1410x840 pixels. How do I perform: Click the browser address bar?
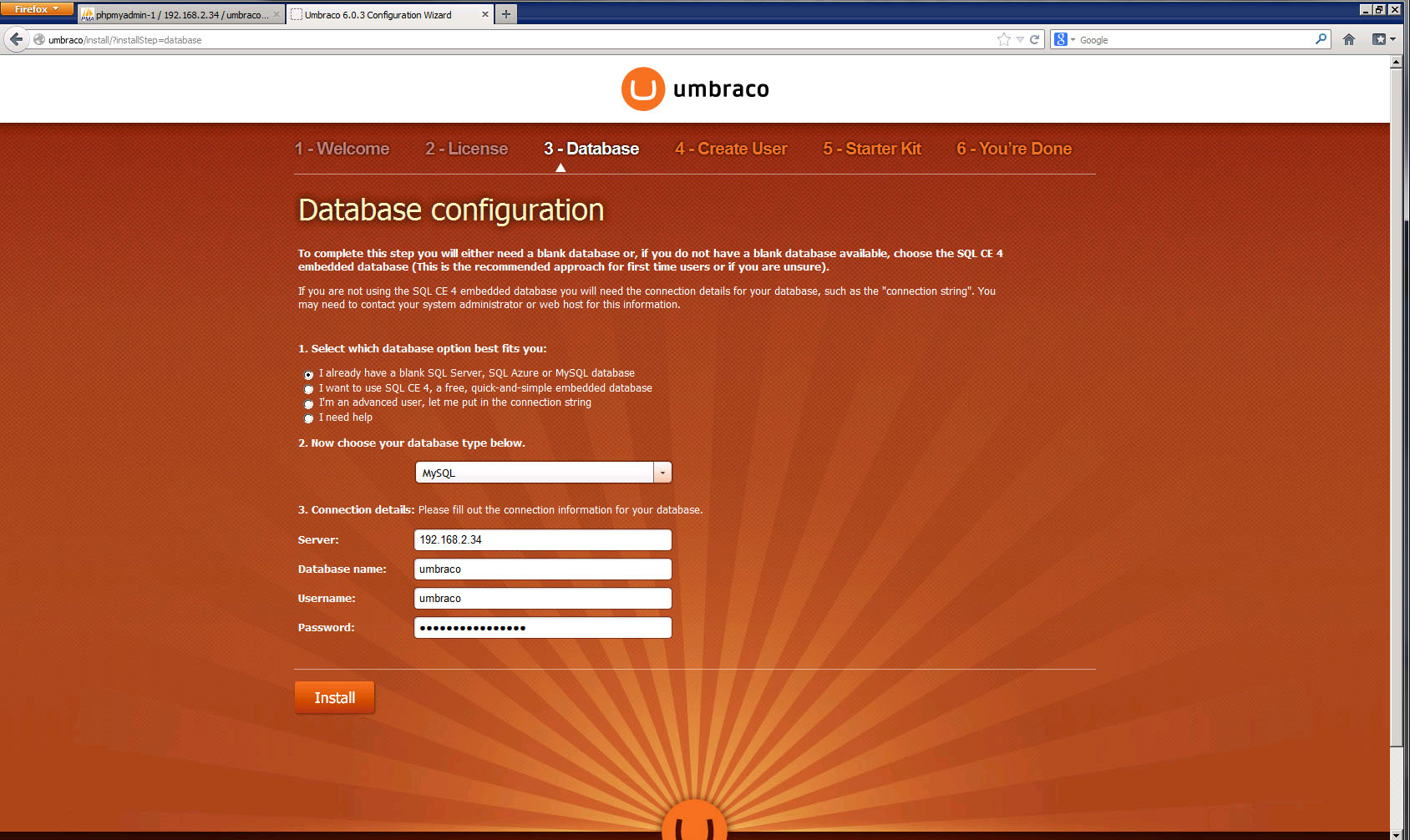tap(518, 39)
